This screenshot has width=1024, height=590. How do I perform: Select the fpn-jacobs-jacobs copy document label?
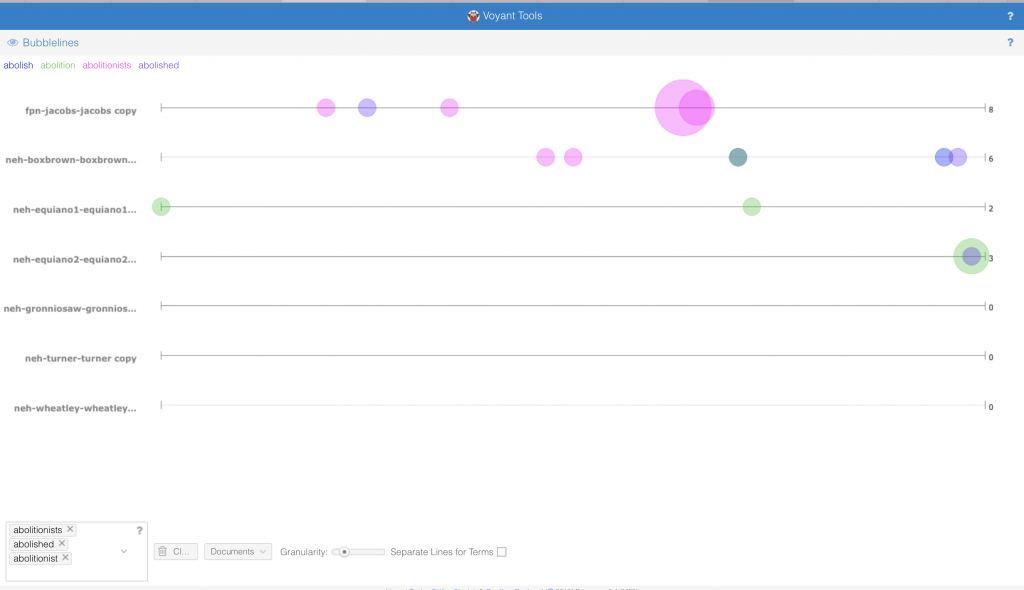coord(81,110)
